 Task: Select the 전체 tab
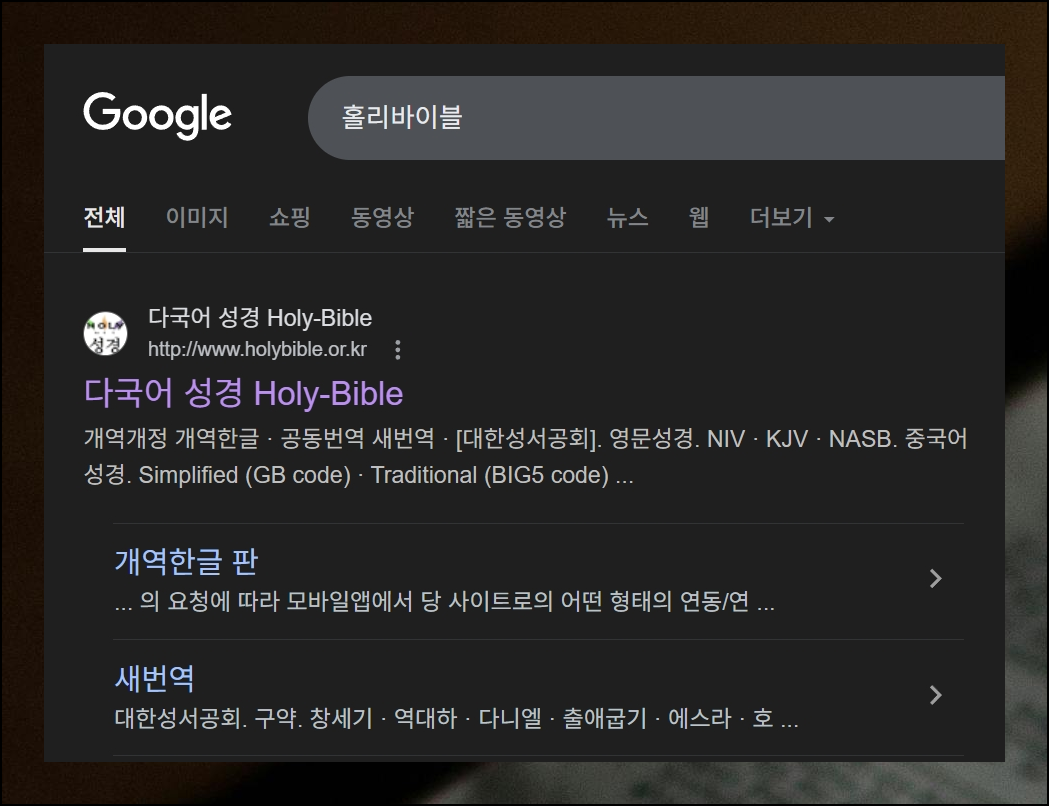click(x=104, y=217)
